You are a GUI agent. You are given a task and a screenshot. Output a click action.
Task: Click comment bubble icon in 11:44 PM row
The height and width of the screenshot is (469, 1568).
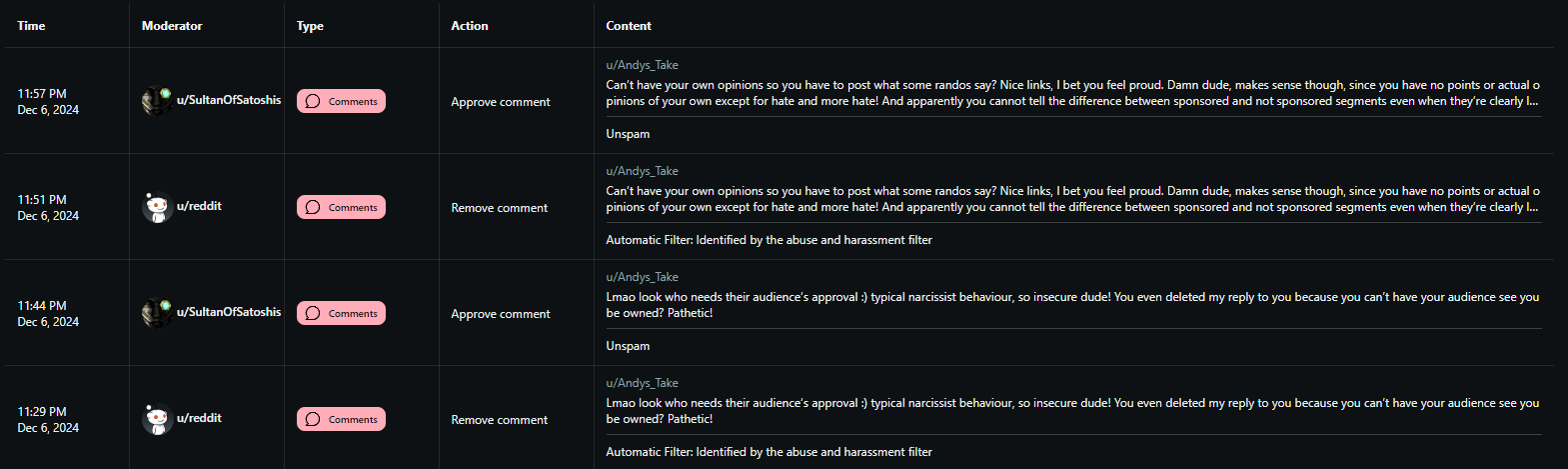click(x=313, y=313)
